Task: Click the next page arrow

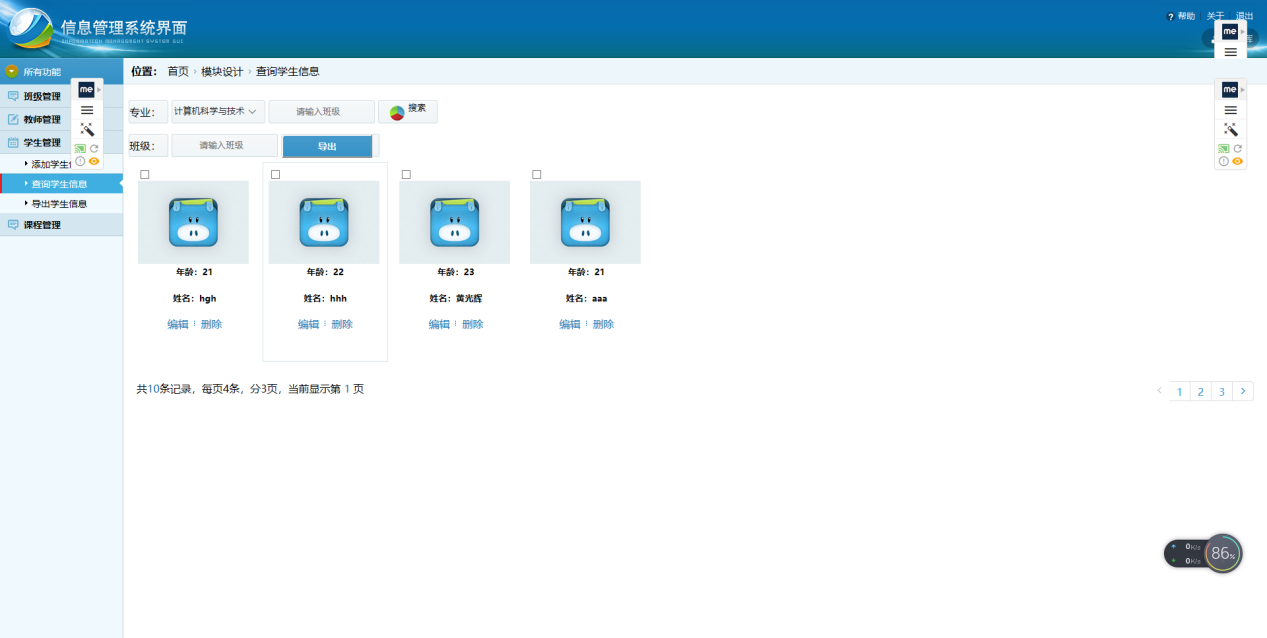Action: click(1243, 392)
